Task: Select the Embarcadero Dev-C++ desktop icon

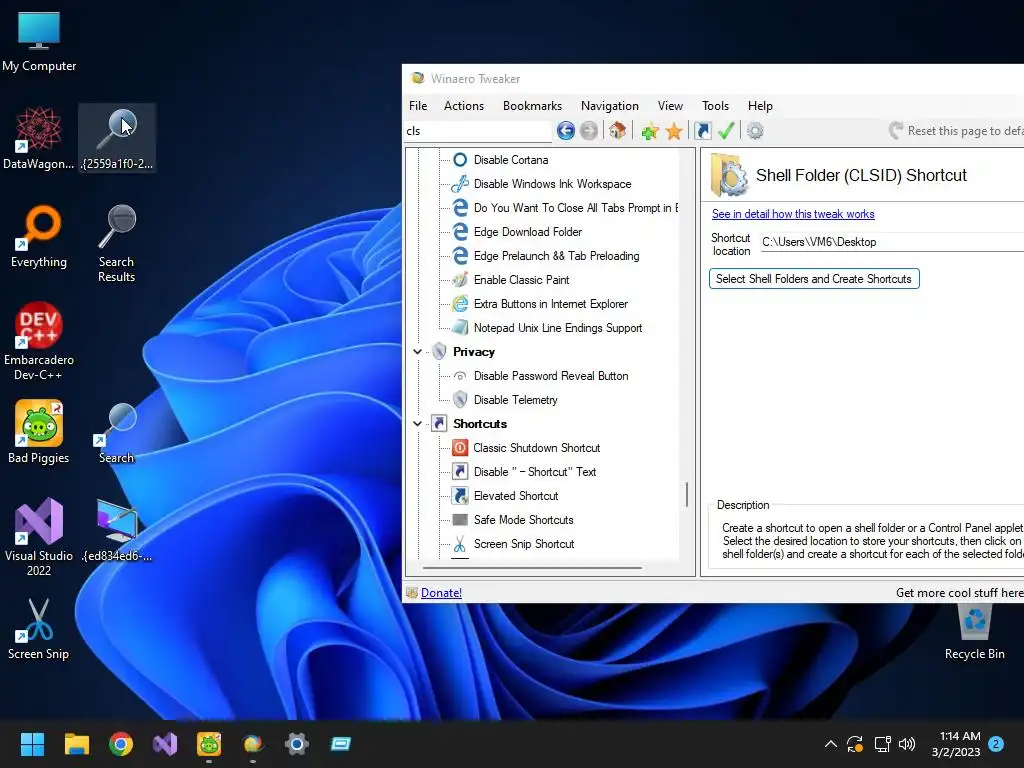Action: [39, 342]
